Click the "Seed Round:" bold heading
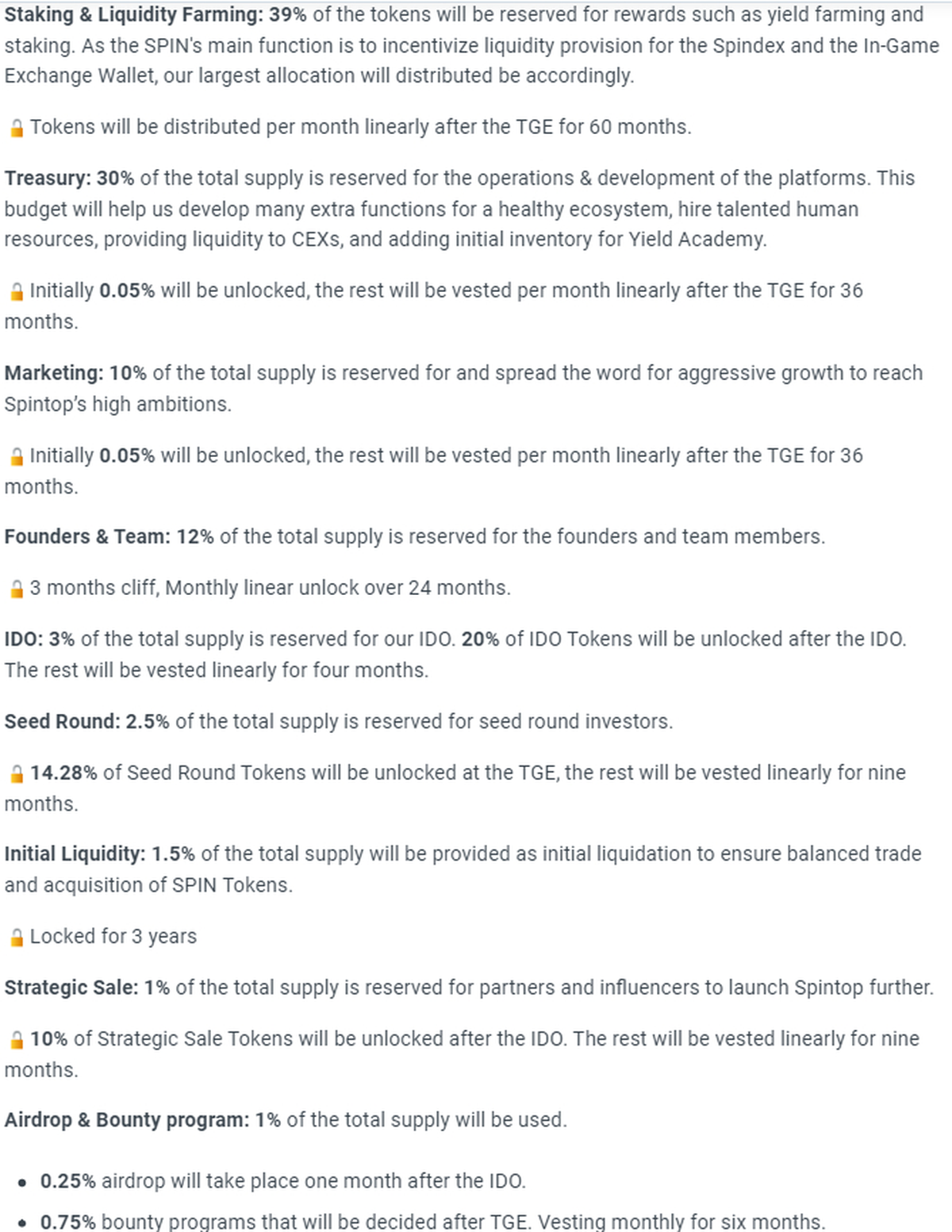Viewport: 952px width, 1232px height. [x=62, y=722]
